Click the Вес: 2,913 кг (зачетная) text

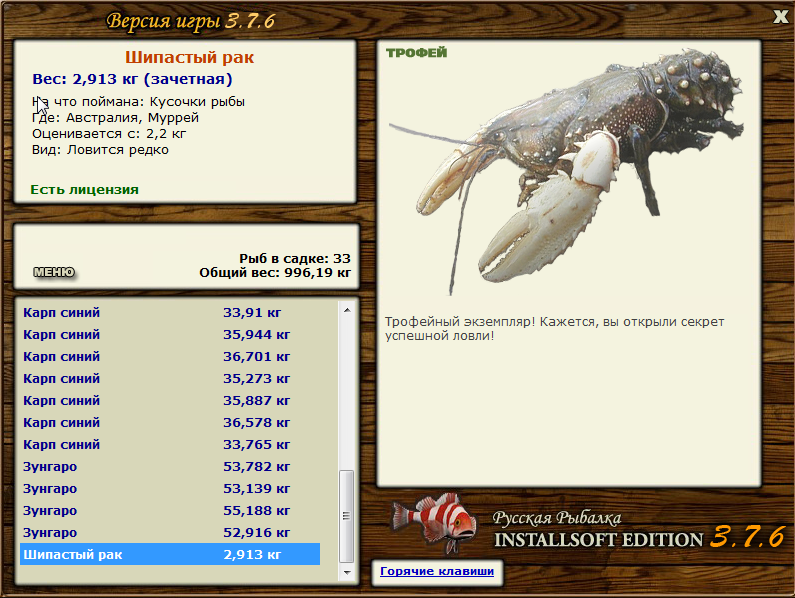132,79
